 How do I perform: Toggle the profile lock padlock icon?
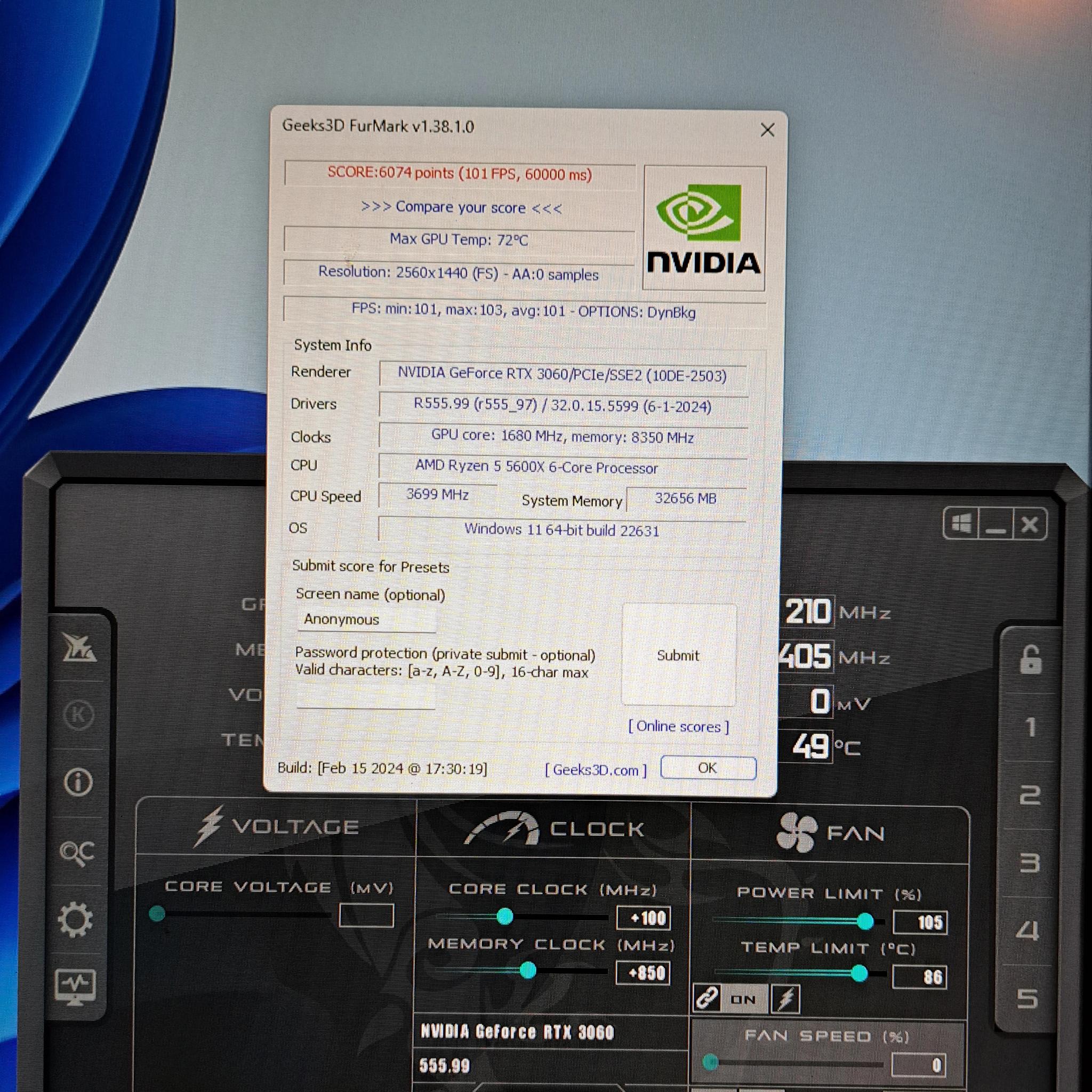click(1030, 659)
